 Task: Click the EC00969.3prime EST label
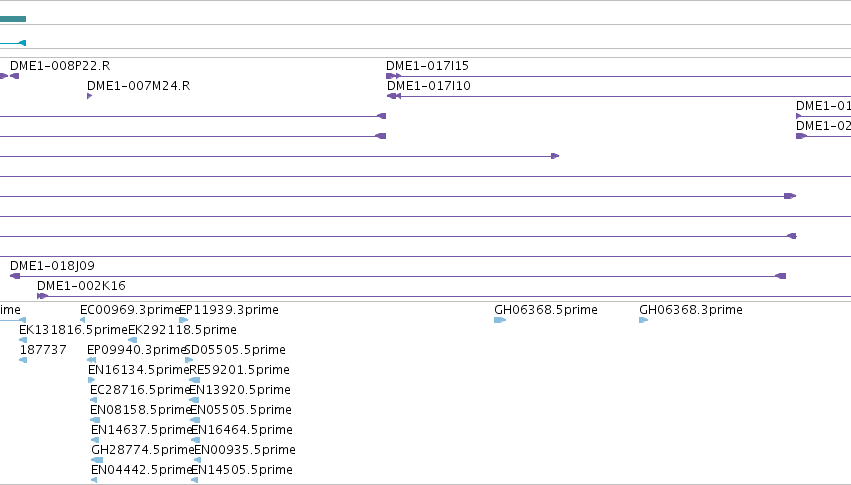pyautogui.click(x=130, y=310)
